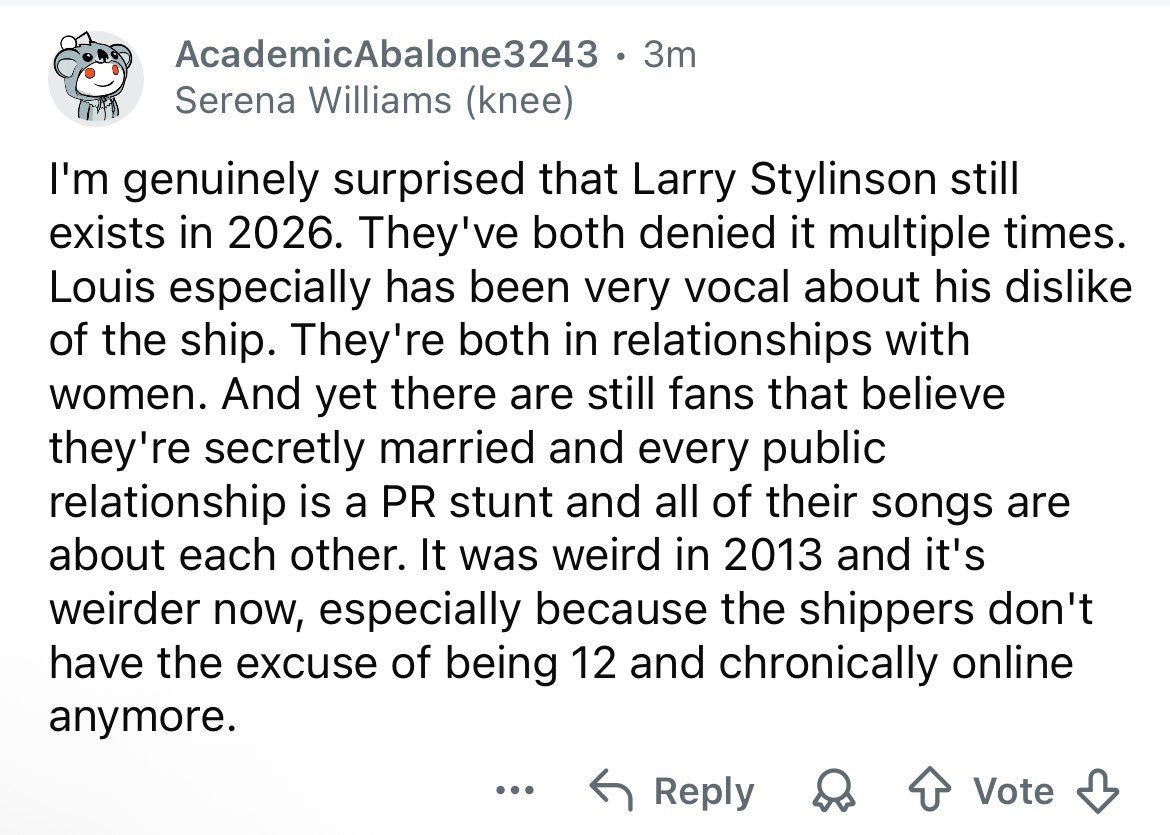Give an award using the ribbon icon
This screenshot has height=835, width=1170.
[834, 792]
